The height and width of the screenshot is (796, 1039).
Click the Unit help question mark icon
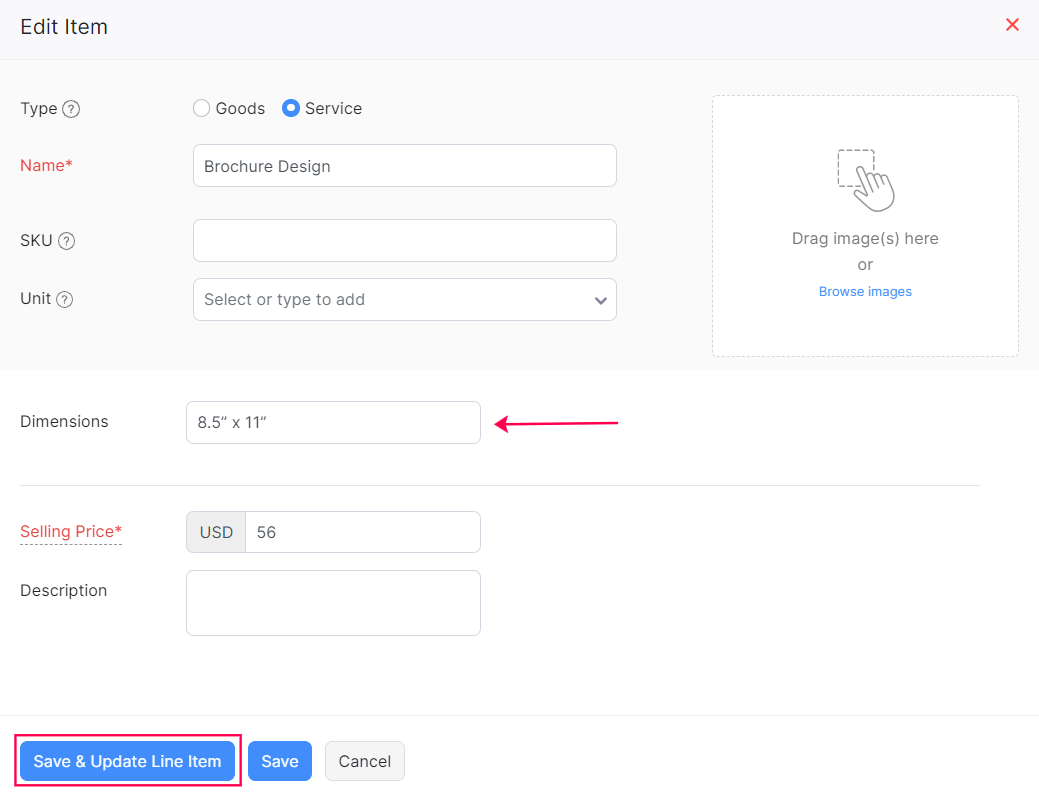click(x=63, y=299)
